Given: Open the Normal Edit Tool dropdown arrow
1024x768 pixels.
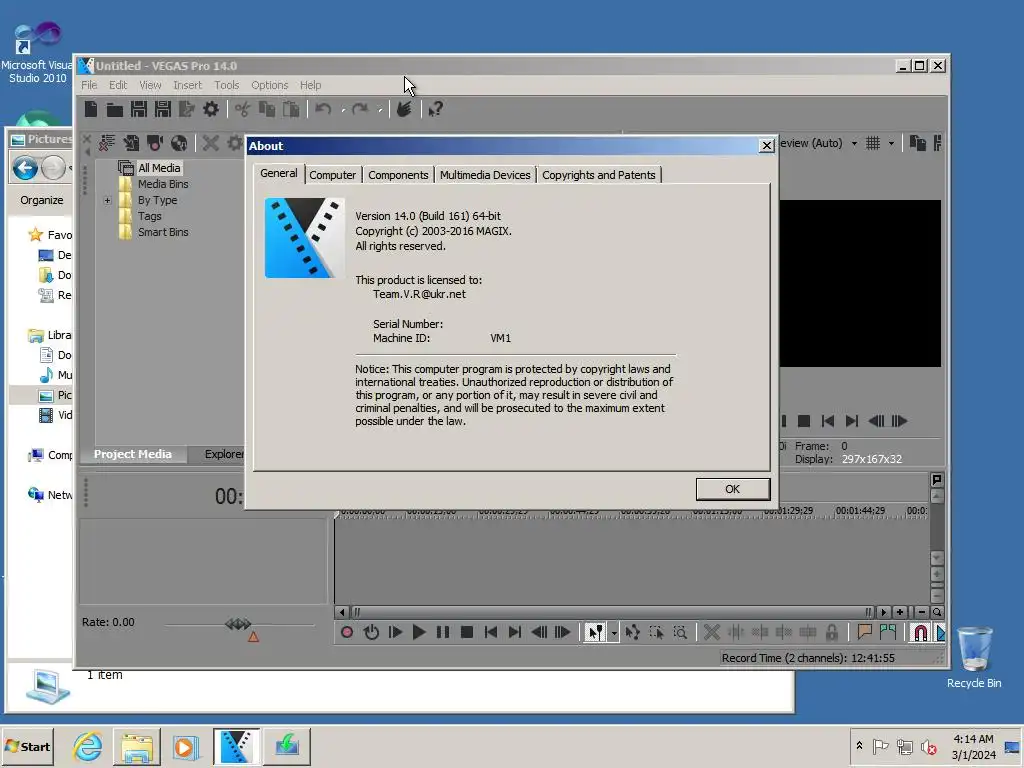Looking at the screenshot, I should pyautogui.click(x=614, y=633).
